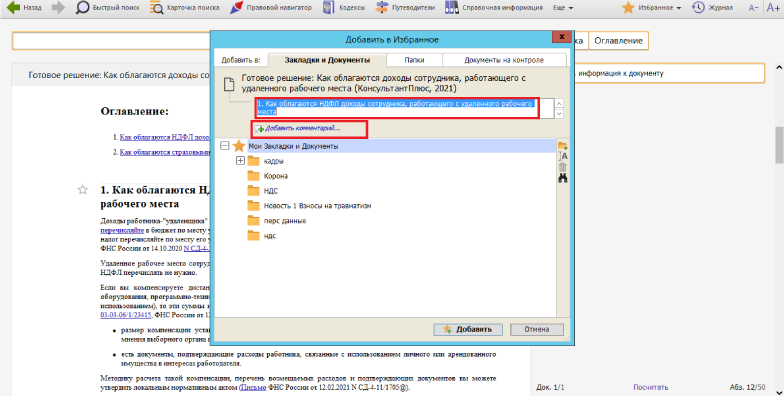The width and height of the screenshot is (784, 396).
Task: Click the Отмена button
Action: [536, 330]
